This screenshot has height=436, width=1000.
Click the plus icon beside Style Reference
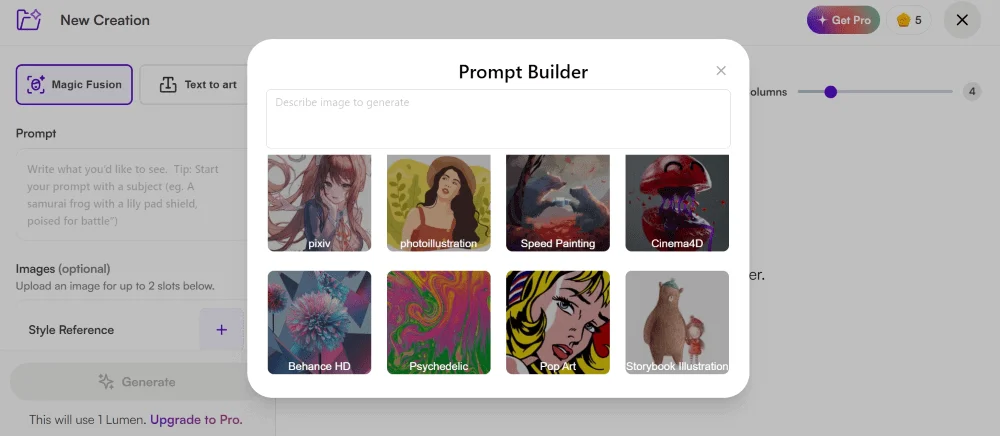click(x=221, y=330)
